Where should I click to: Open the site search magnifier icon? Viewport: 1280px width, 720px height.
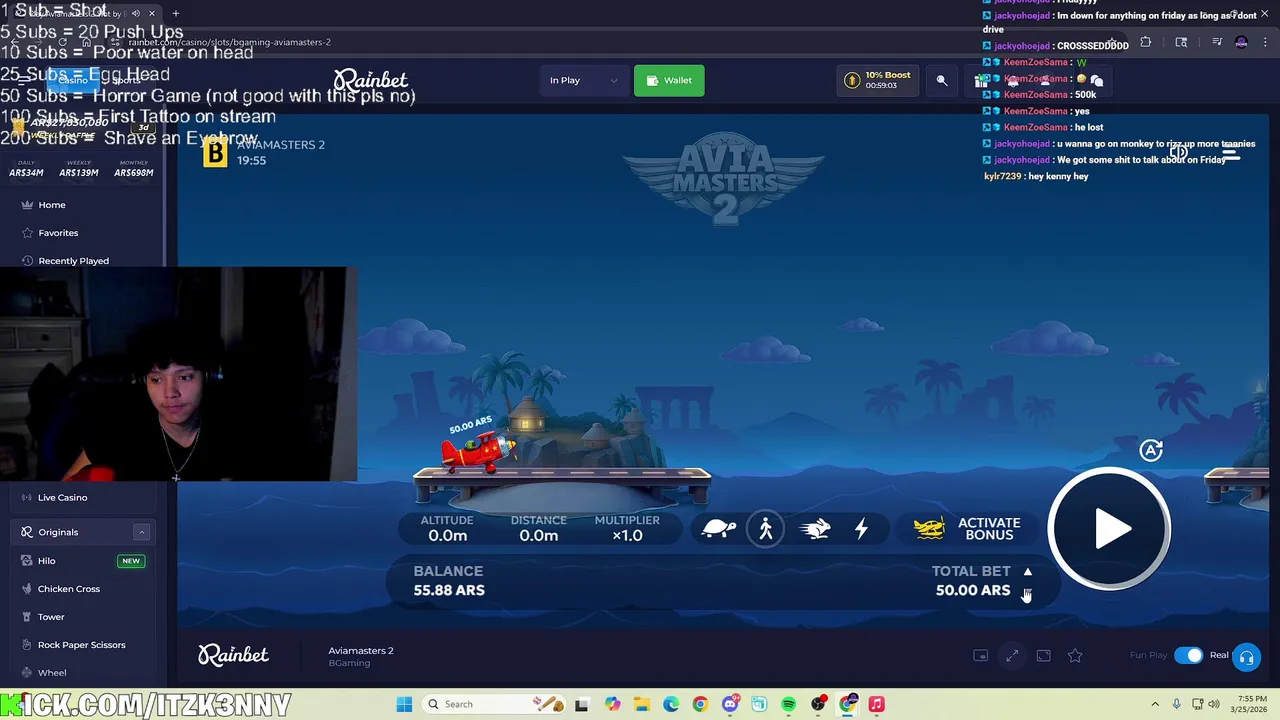pyautogui.click(x=942, y=80)
